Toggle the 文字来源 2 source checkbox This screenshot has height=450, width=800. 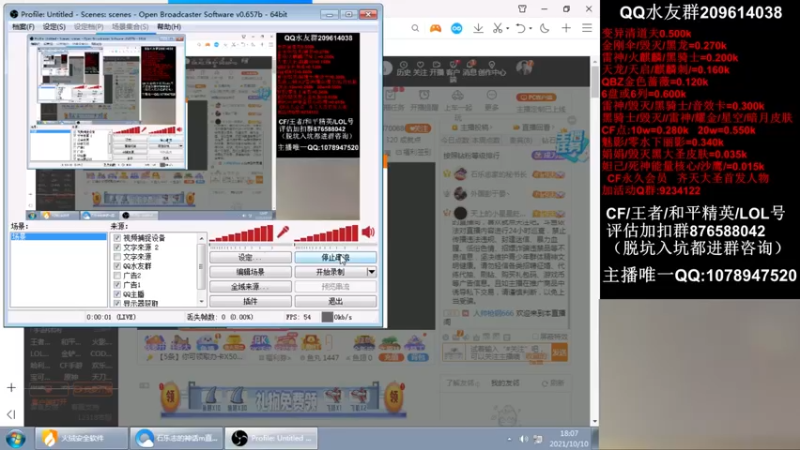pos(117,247)
